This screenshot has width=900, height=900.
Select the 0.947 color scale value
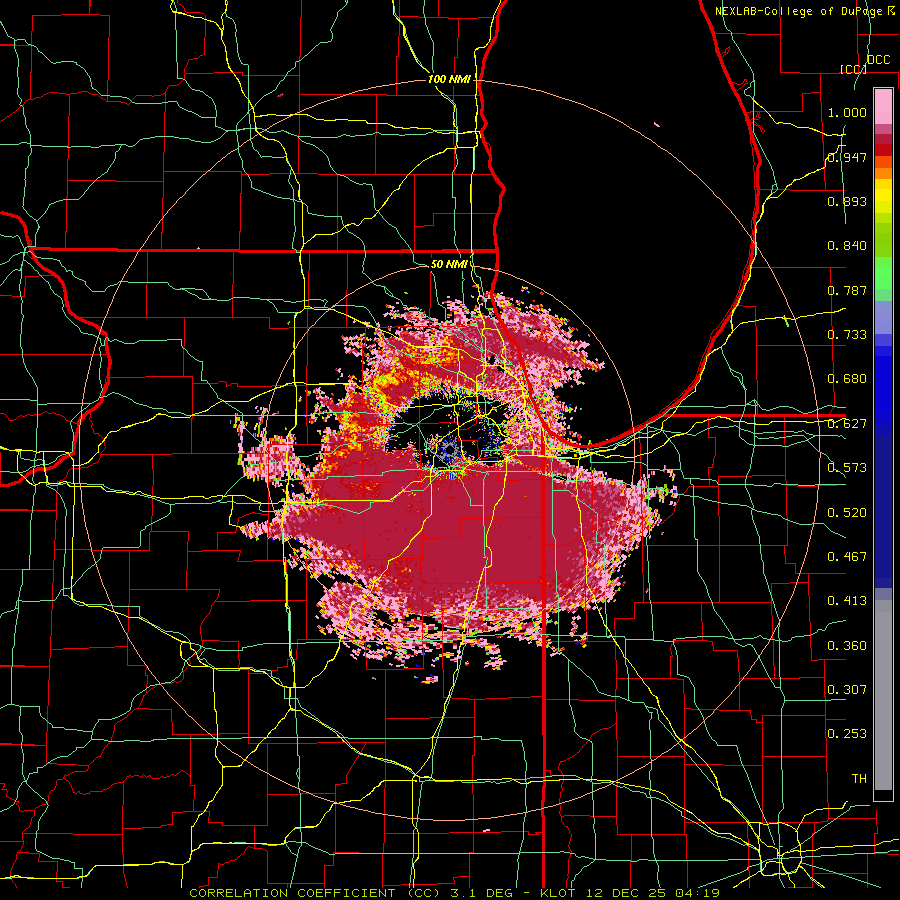pos(847,157)
